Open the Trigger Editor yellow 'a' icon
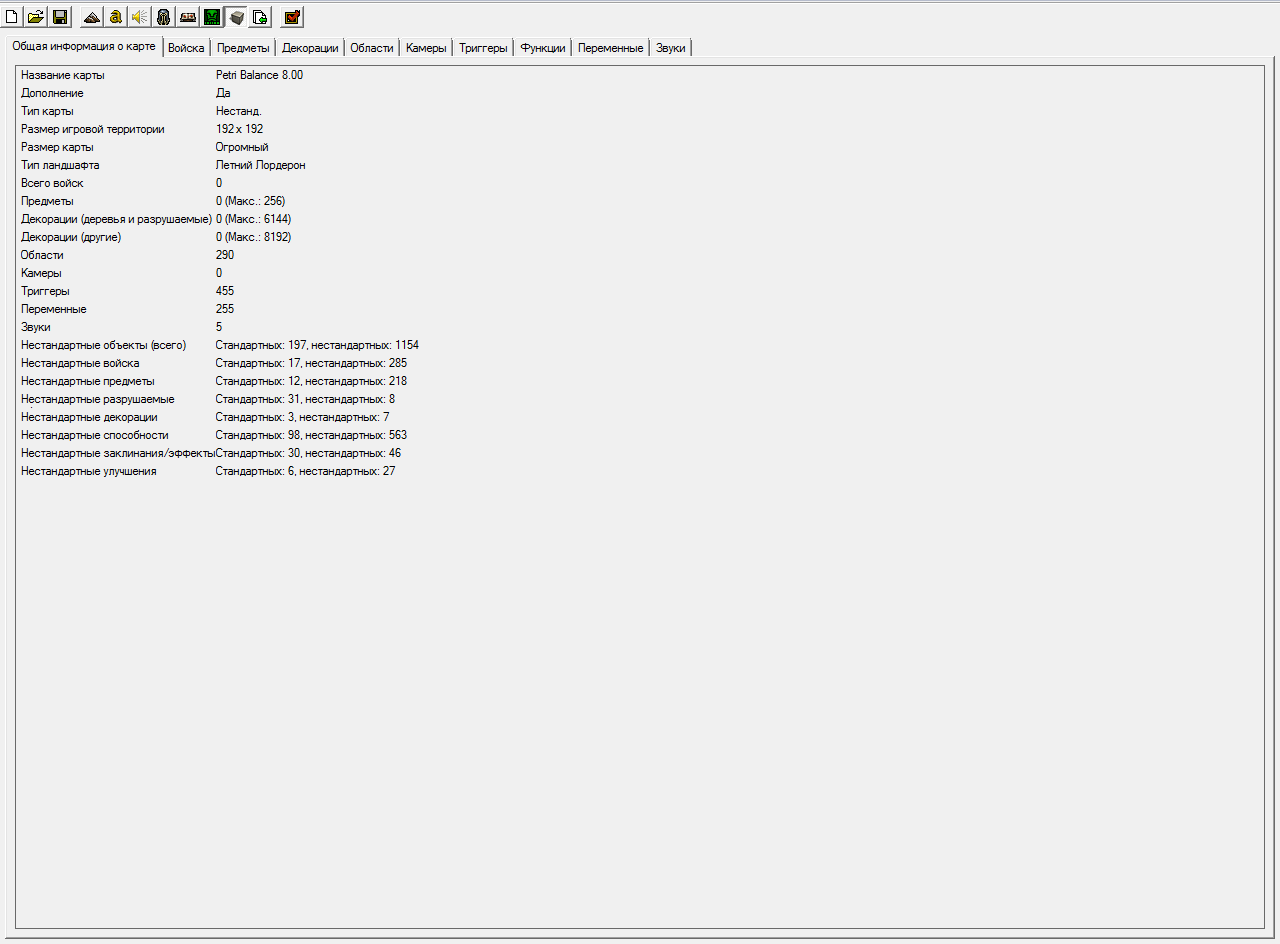The width and height of the screenshot is (1280, 944). coord(116,17)
